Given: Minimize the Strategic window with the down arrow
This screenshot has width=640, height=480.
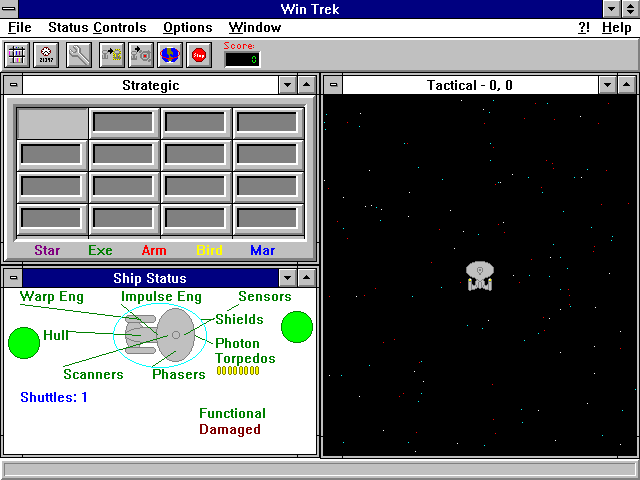Looking at the screenshot, I should pyautogui.click(x=287, y=85).
